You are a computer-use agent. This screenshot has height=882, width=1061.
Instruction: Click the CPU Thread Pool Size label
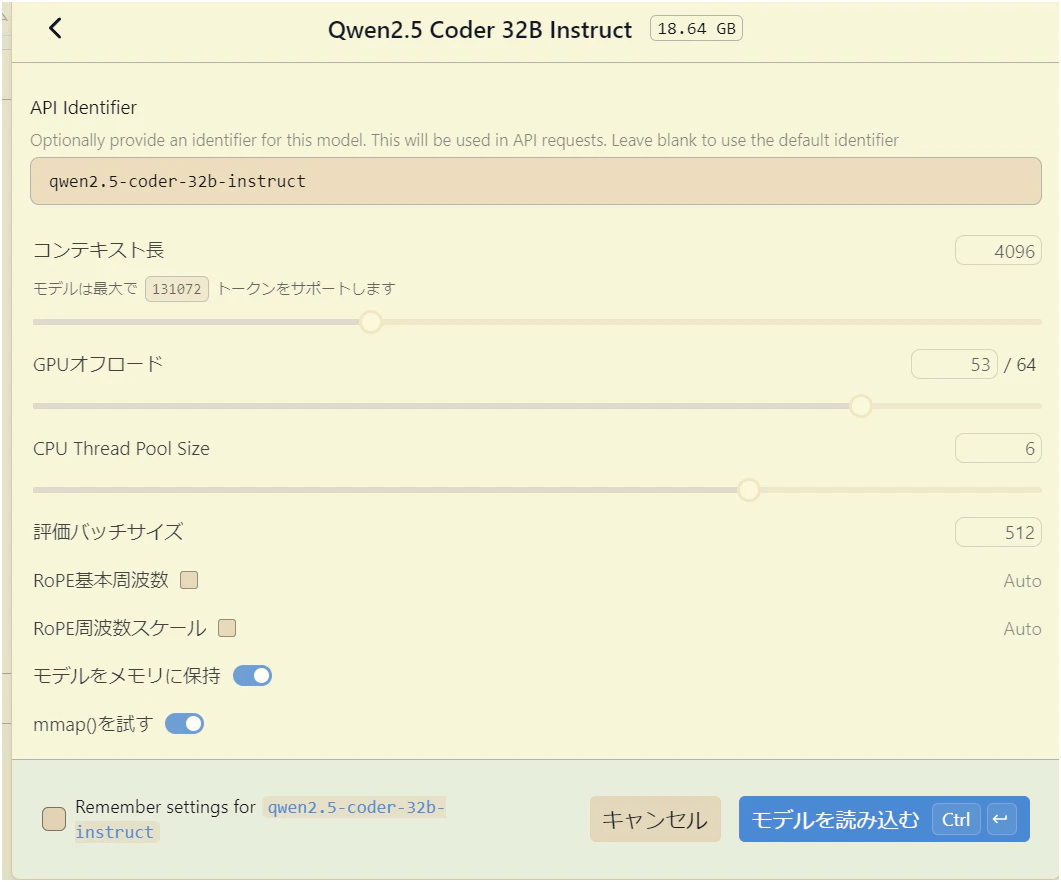[x=122, y=449]
